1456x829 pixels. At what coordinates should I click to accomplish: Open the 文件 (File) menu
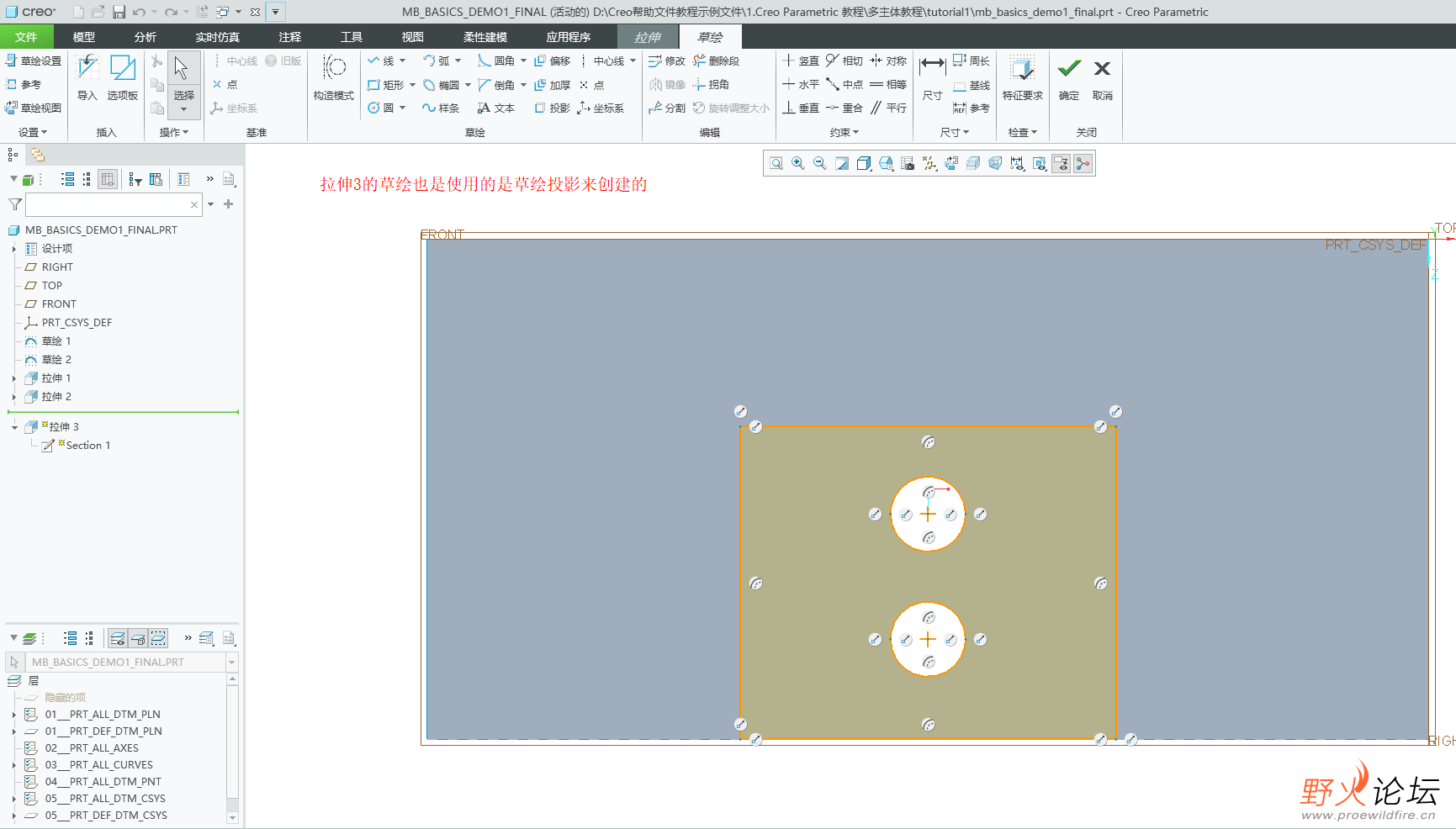(26, 37)
